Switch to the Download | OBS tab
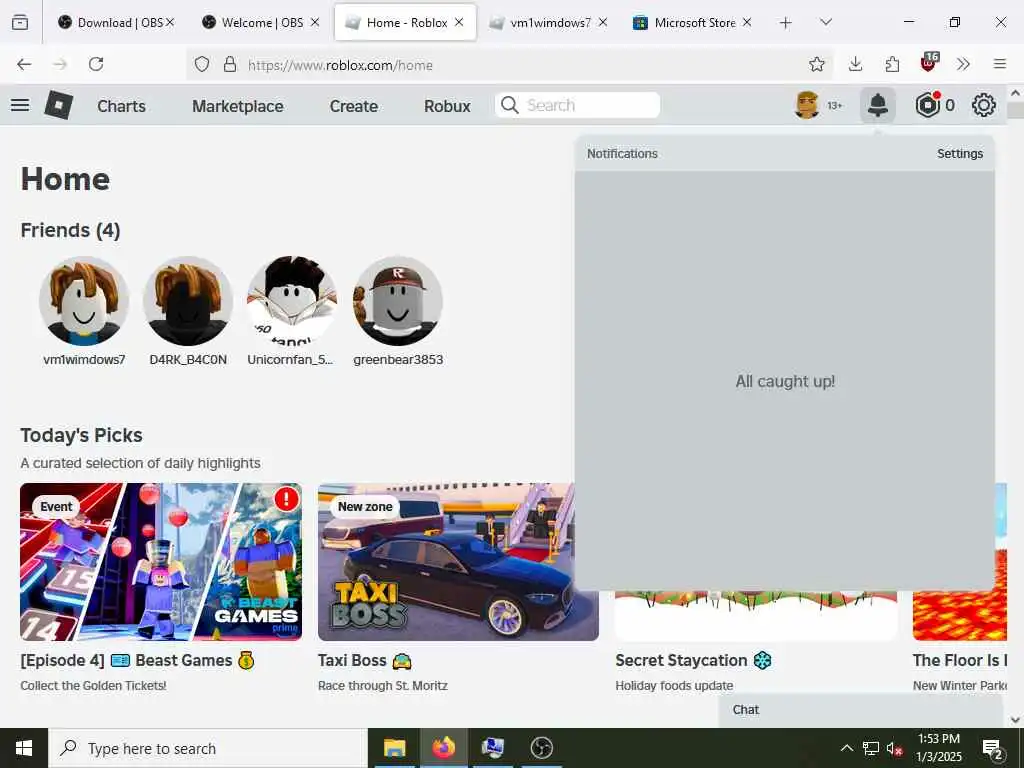This screenshot has width=1024, height=768. point(116,23)
